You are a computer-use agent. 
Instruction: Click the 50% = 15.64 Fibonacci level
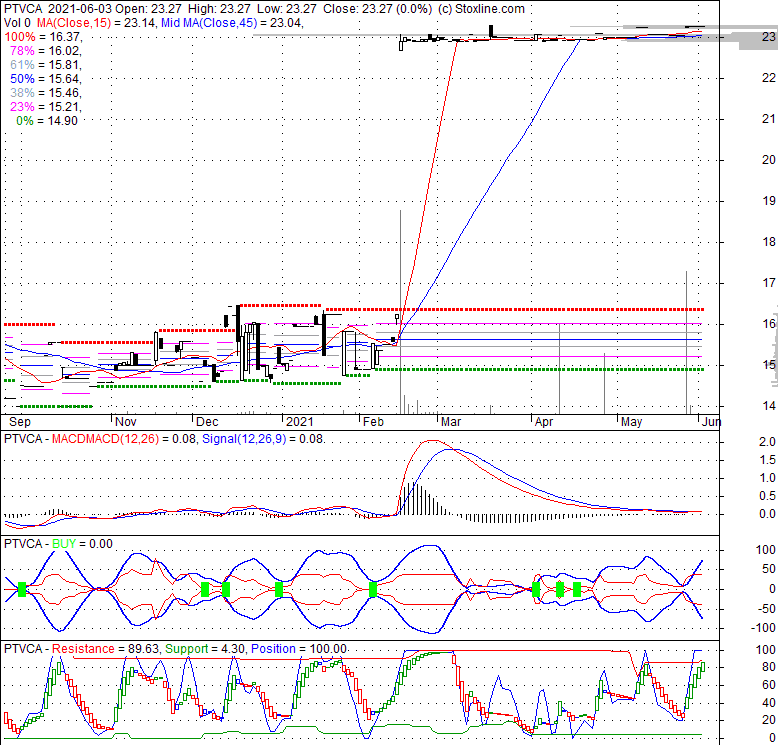45,79
